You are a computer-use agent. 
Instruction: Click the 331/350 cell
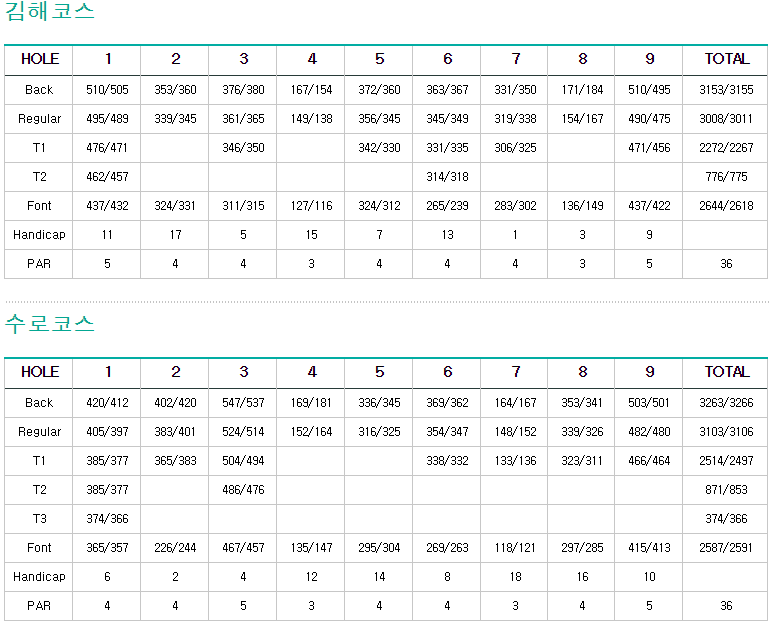coord(515,90)
